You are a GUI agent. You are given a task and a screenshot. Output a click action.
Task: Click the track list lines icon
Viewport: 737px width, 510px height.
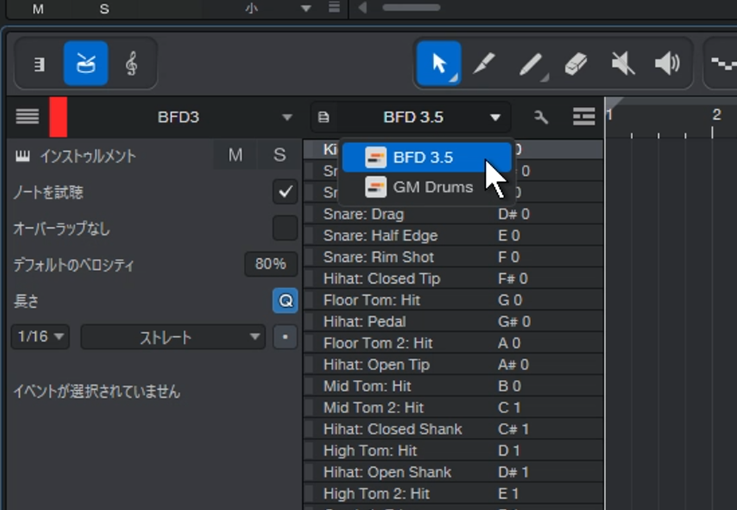(27, 117)
